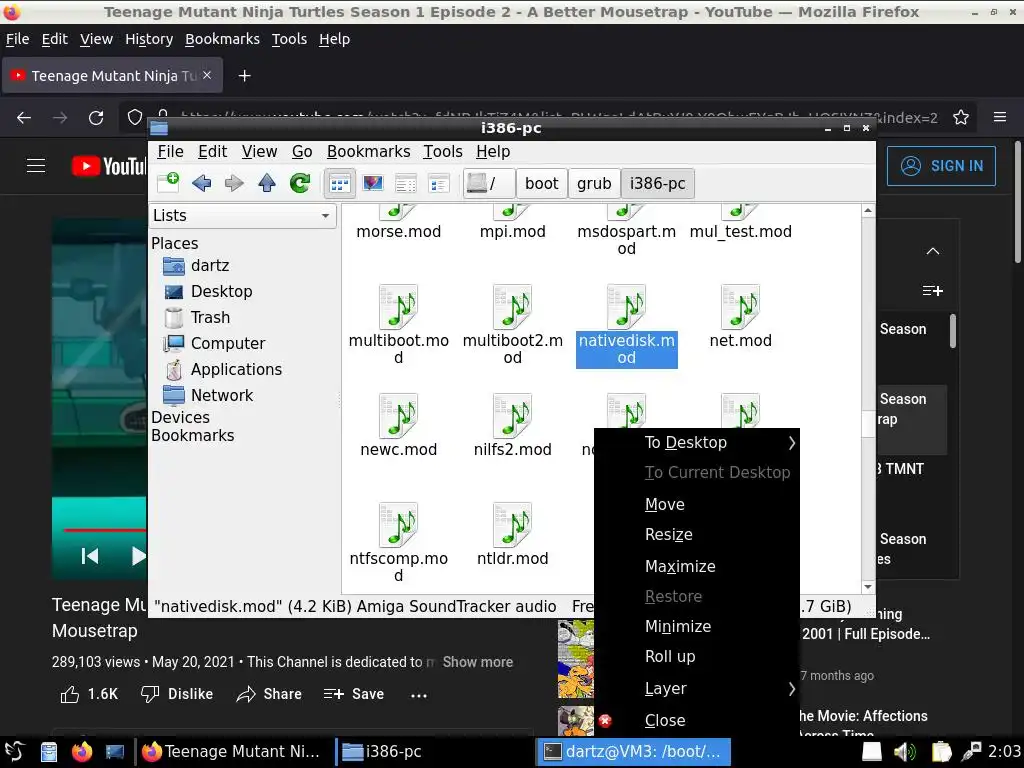Open file manager Tools menu
This screenshot has height=768, width=1024.
click(x=443, y=152)
